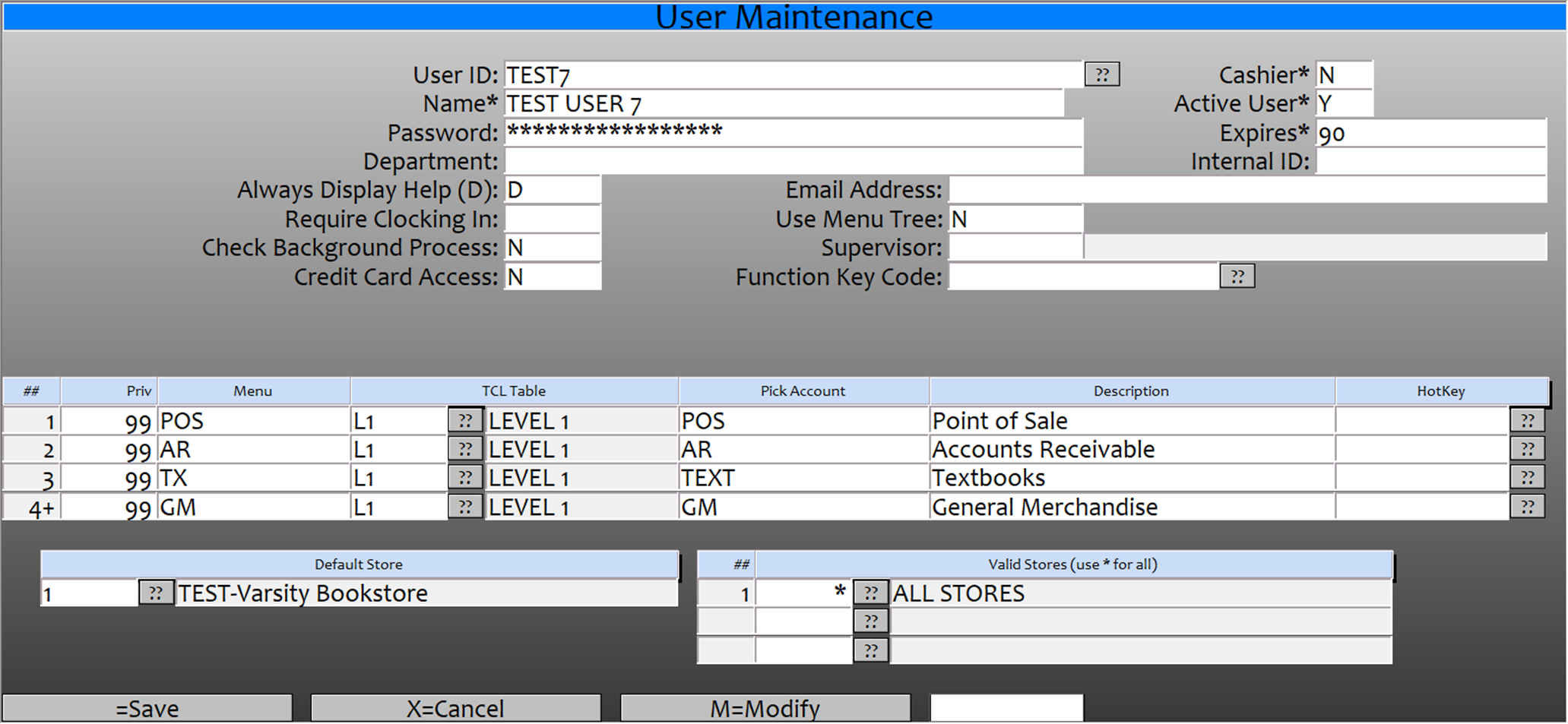Click the Menu column header

253,390
